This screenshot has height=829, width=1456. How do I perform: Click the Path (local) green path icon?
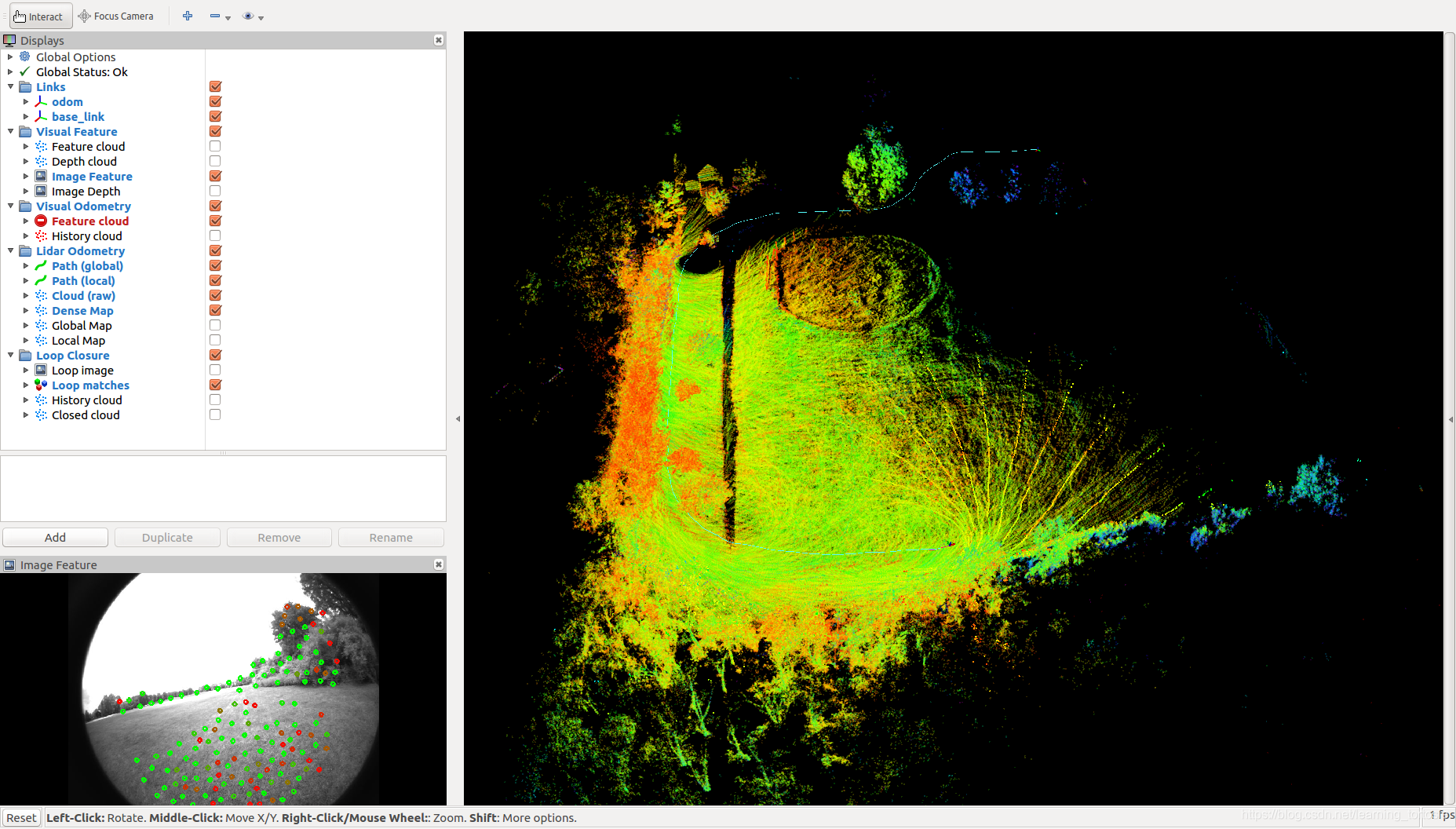coord(41,280)
